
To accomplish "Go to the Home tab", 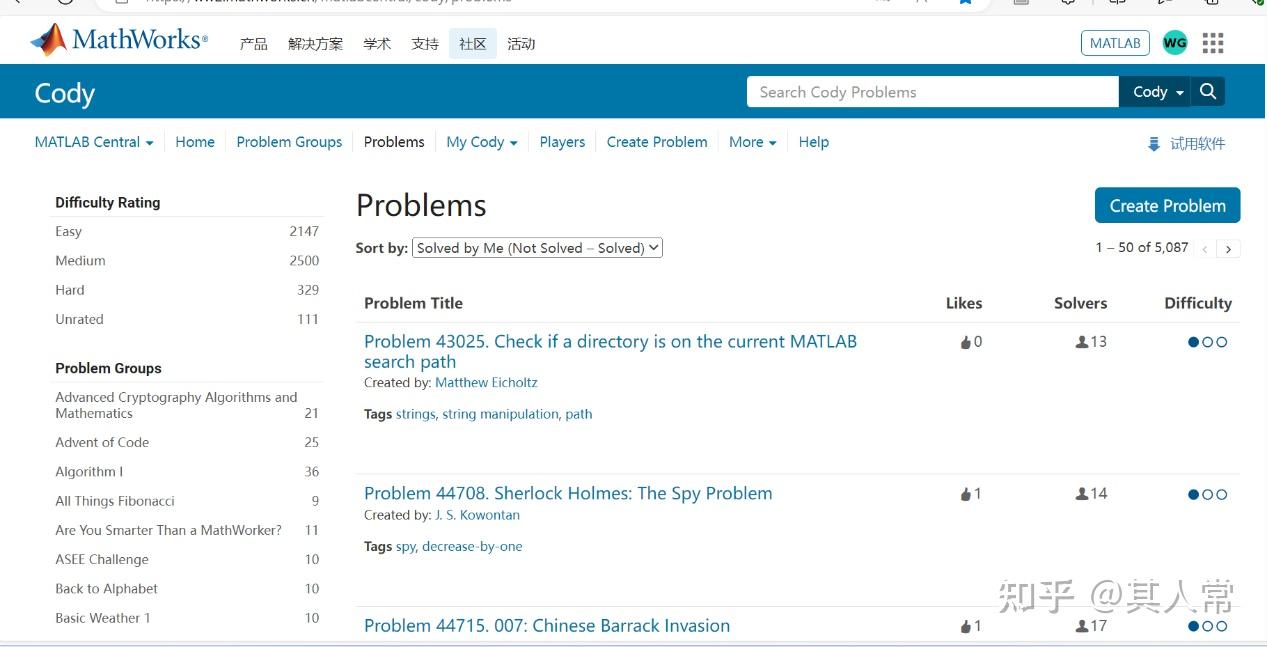I will (195, 142).
